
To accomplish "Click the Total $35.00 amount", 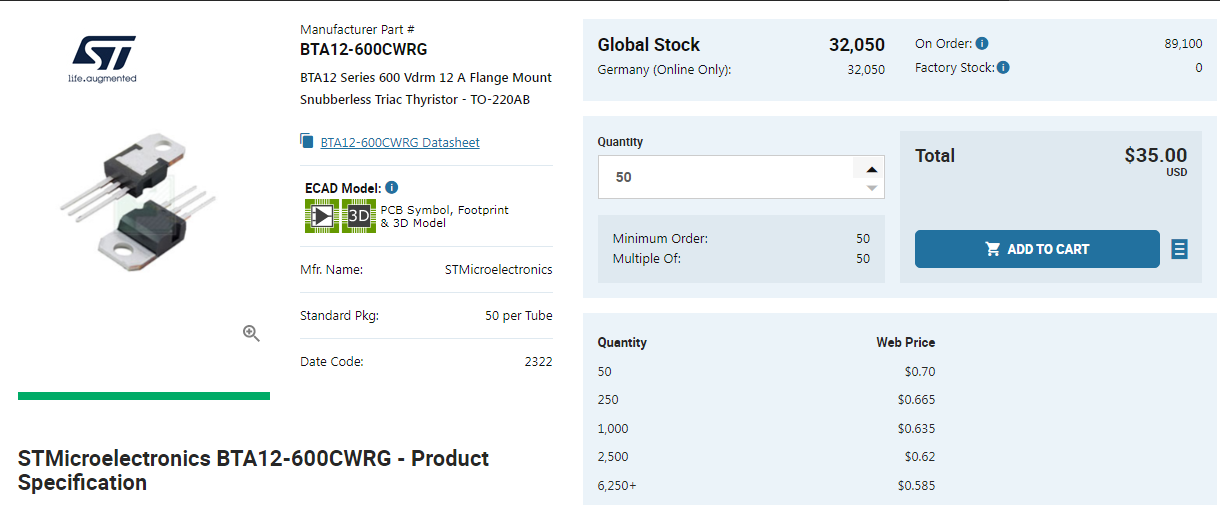I will tap(1156, 156).
